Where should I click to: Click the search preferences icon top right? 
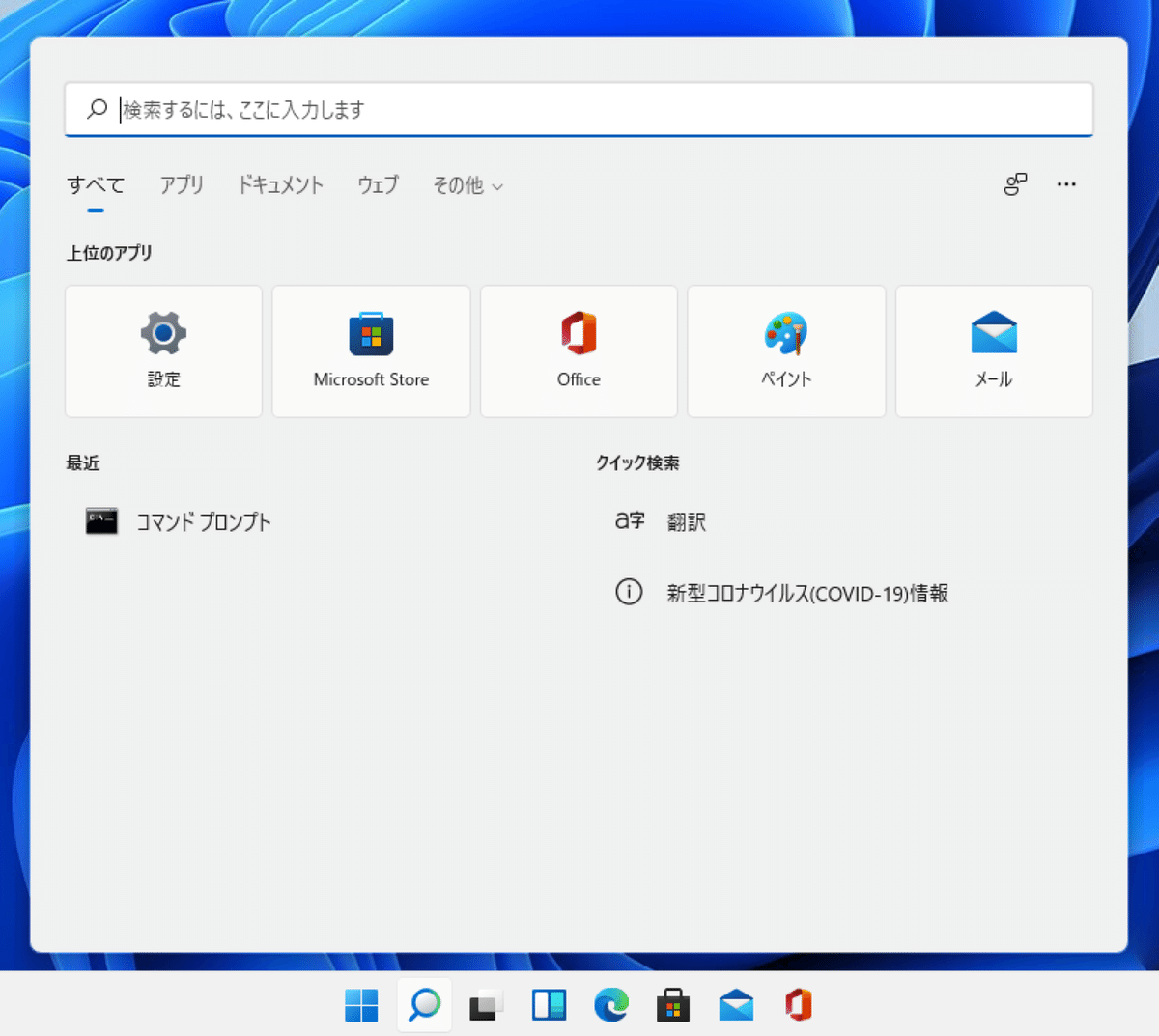click(1014, 184)
